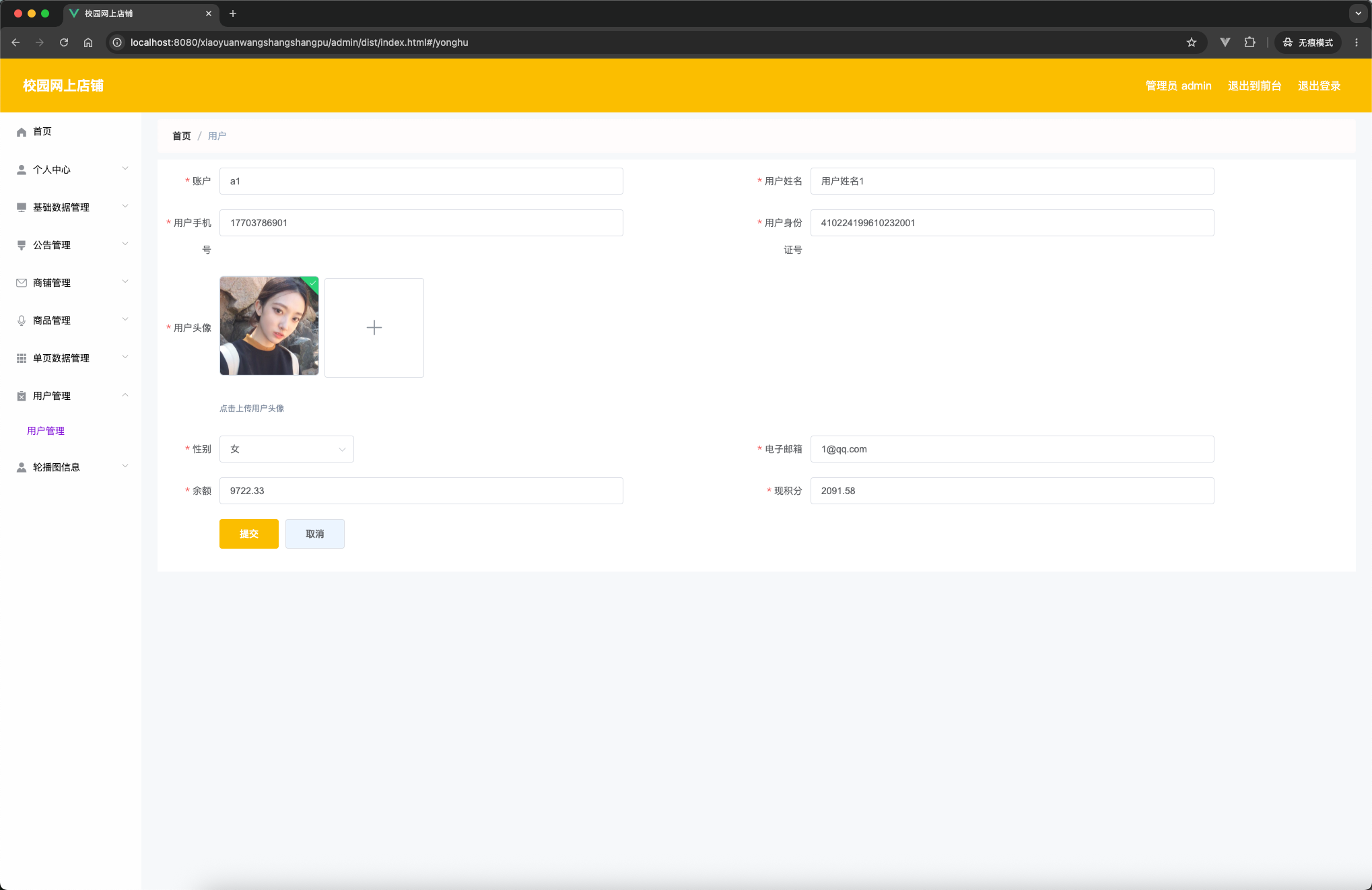Click the 校园网上店铺 site title
The image size is (1372, 890).
(x=63, y=85)
